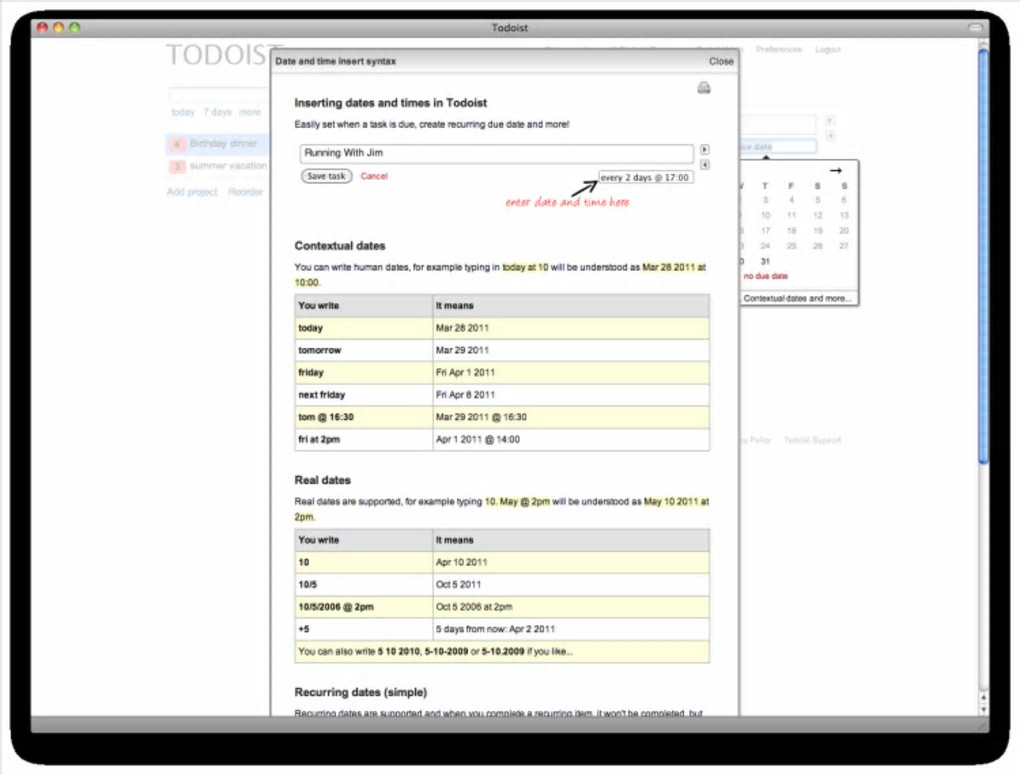The image size is (1020, 775).
Task: Click the TODOIST logo
Action: click(x=217, y=55)
